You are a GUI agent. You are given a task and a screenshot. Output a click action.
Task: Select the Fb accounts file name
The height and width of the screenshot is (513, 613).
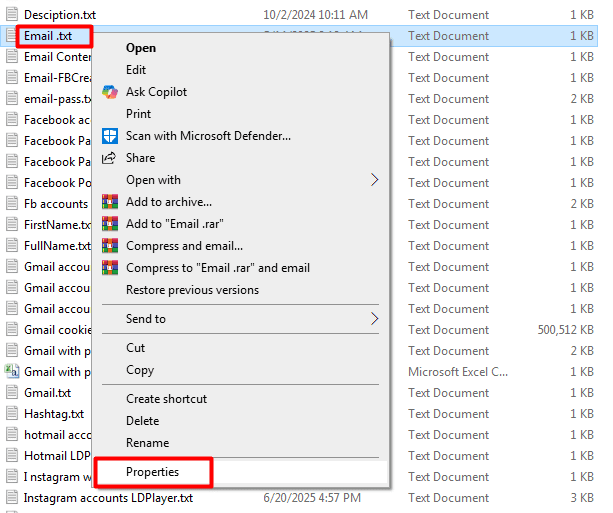click(x=56, y=204)
